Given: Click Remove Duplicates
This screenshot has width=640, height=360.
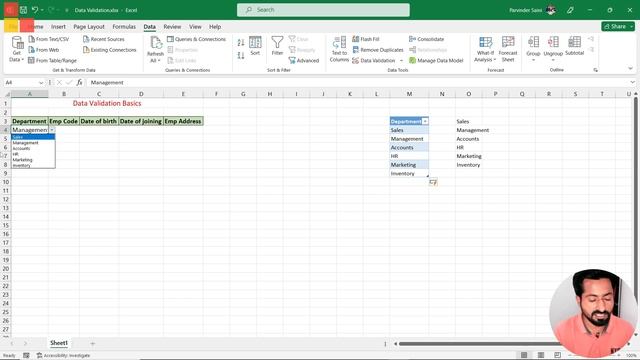Looking at the screenshot, I should [378, 50].
